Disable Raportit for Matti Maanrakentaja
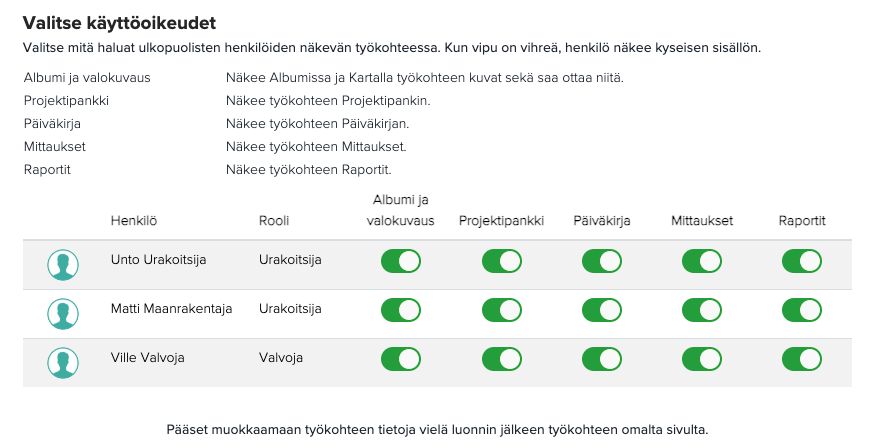The height and width of the screenshot is (448, 888). point(802,310)
